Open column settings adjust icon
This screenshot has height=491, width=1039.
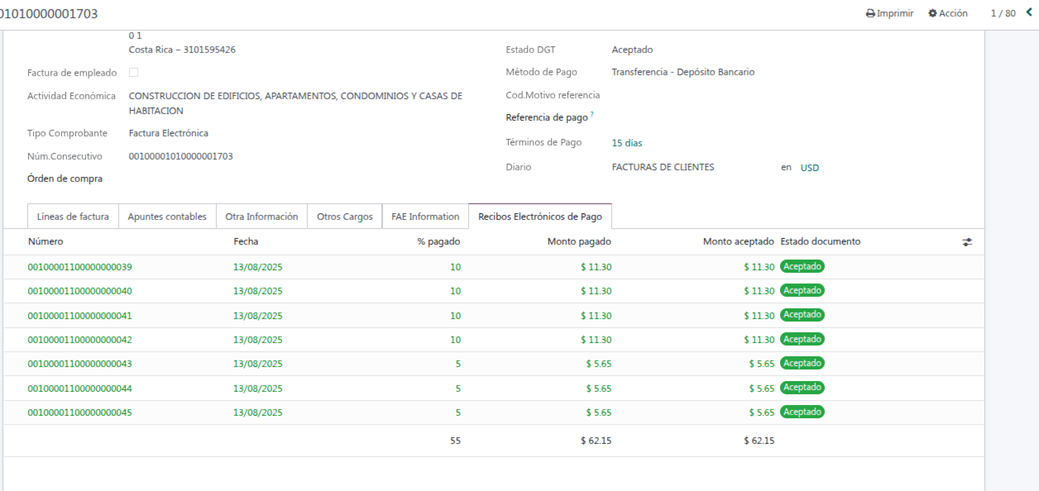pos(966,242)
